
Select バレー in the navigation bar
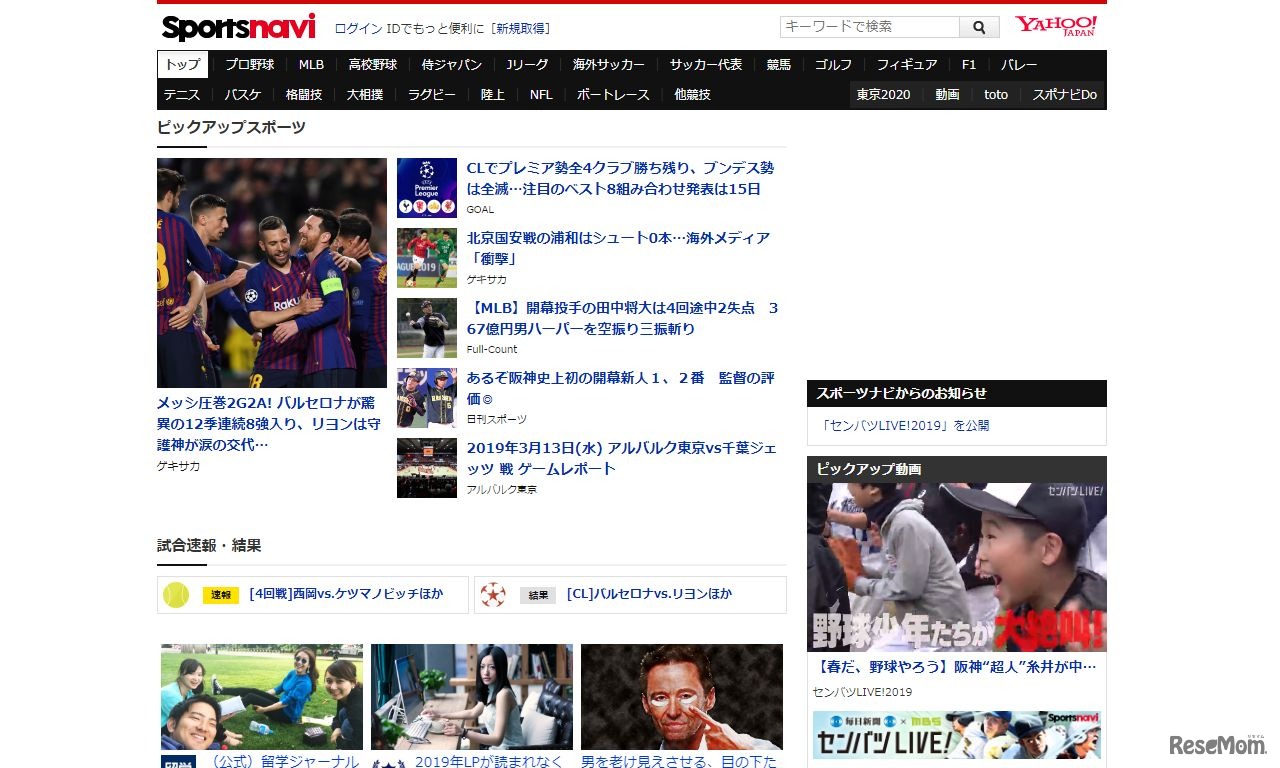(1019, 64)
